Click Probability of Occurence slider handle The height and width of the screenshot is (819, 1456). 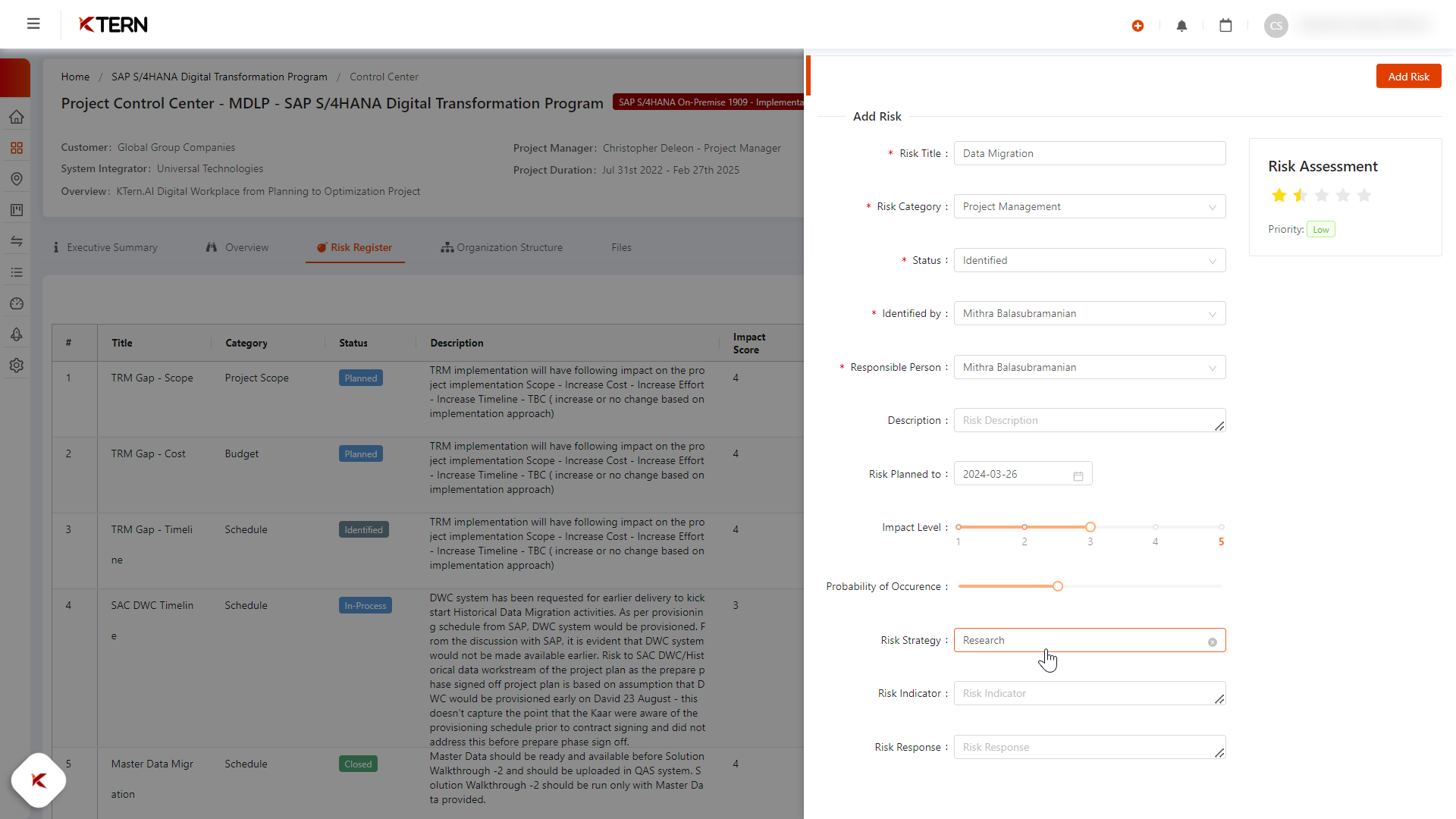(1057, 587)
